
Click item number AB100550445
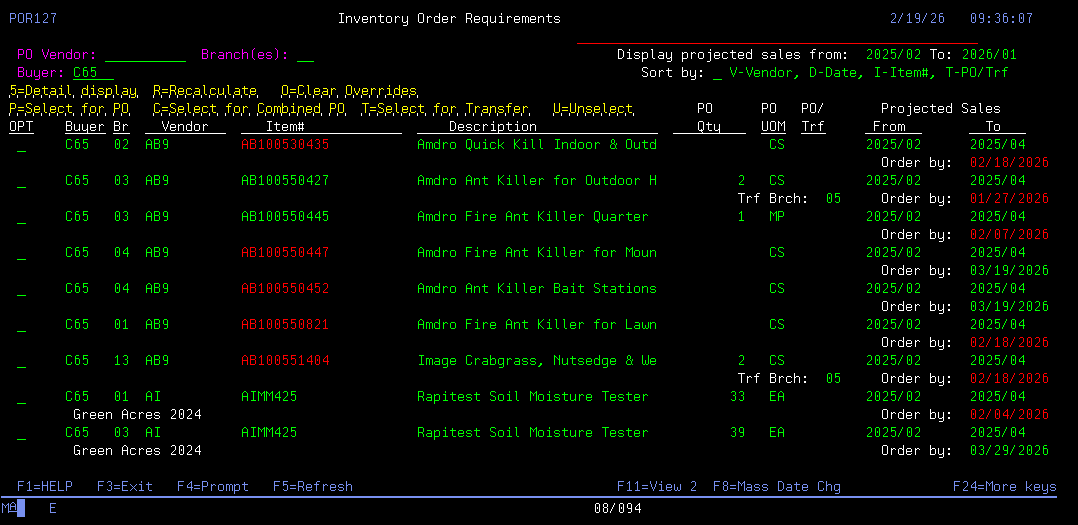[285, 217]
